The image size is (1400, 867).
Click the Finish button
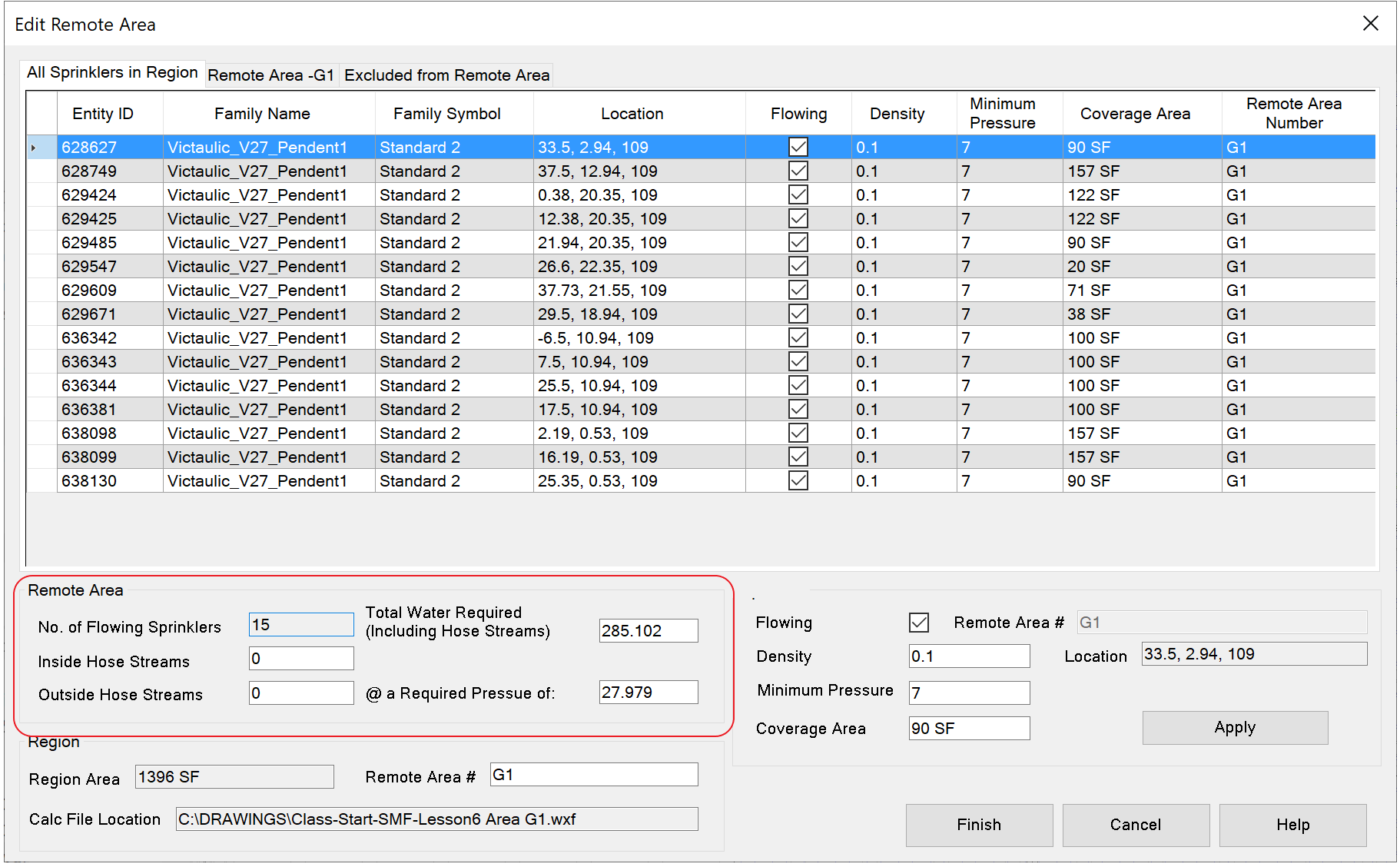979,825
